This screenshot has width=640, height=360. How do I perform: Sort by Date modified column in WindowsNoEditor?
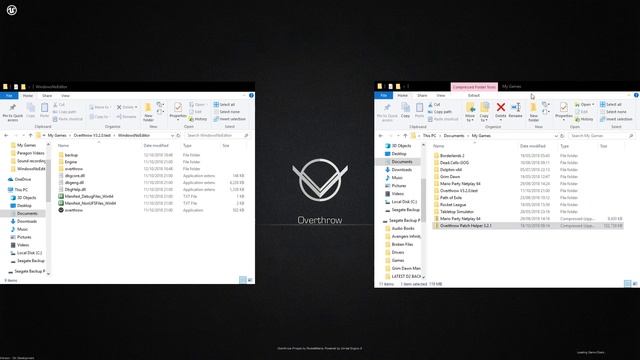click(x=156, y=145)
